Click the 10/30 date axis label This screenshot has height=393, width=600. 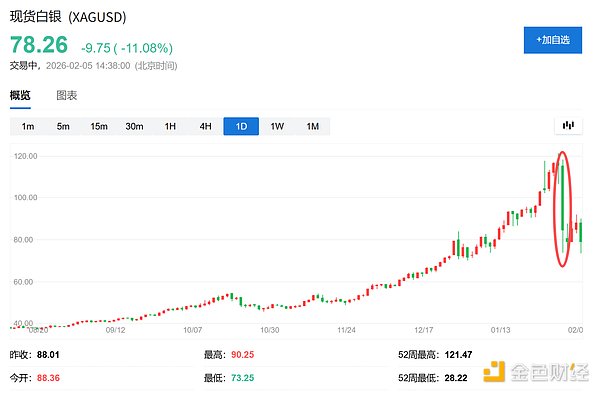pyautogui.click(x=269, y=330)
